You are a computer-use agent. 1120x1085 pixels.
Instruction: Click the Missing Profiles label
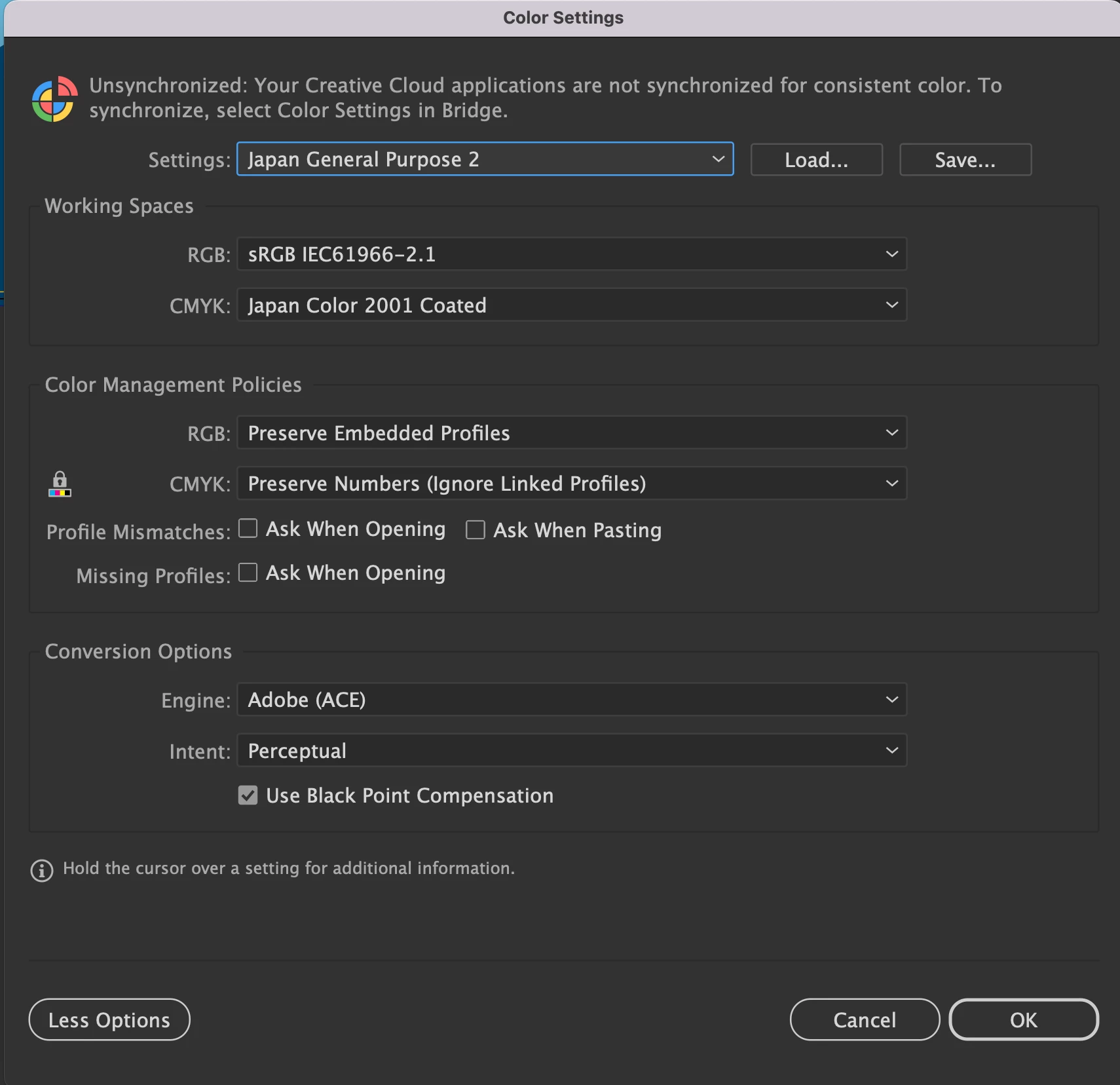[153, 576]
